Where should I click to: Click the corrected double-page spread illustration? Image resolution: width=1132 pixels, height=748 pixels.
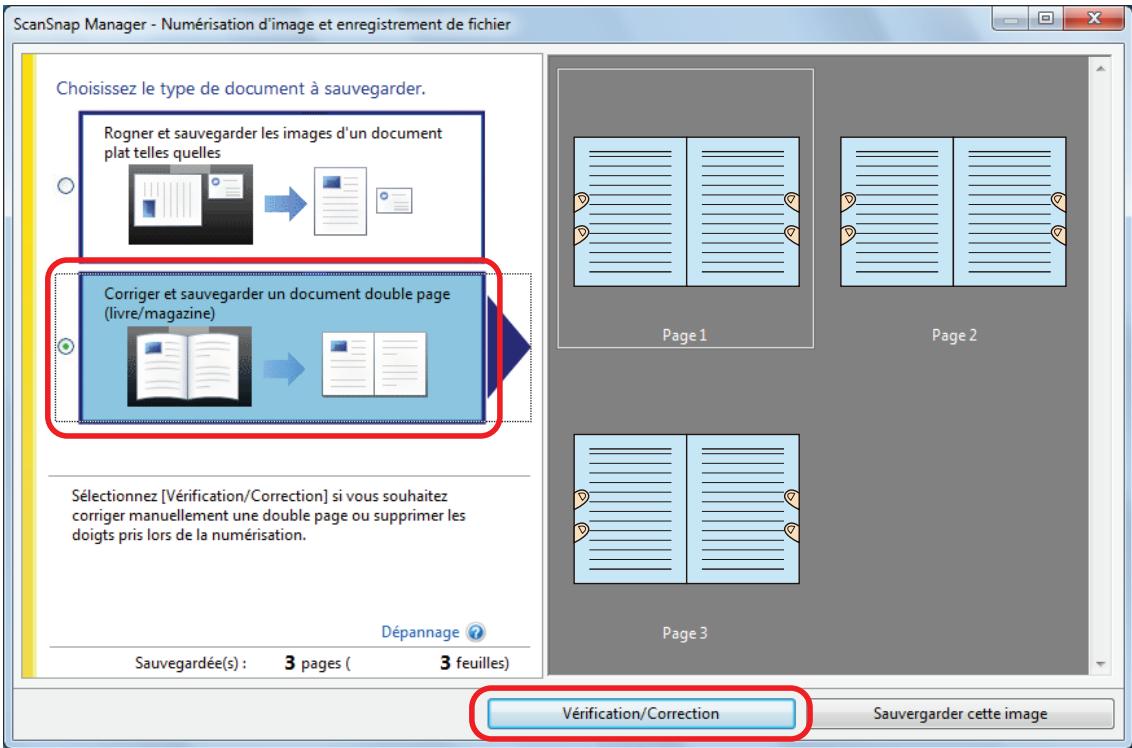[x=374, y=365]
